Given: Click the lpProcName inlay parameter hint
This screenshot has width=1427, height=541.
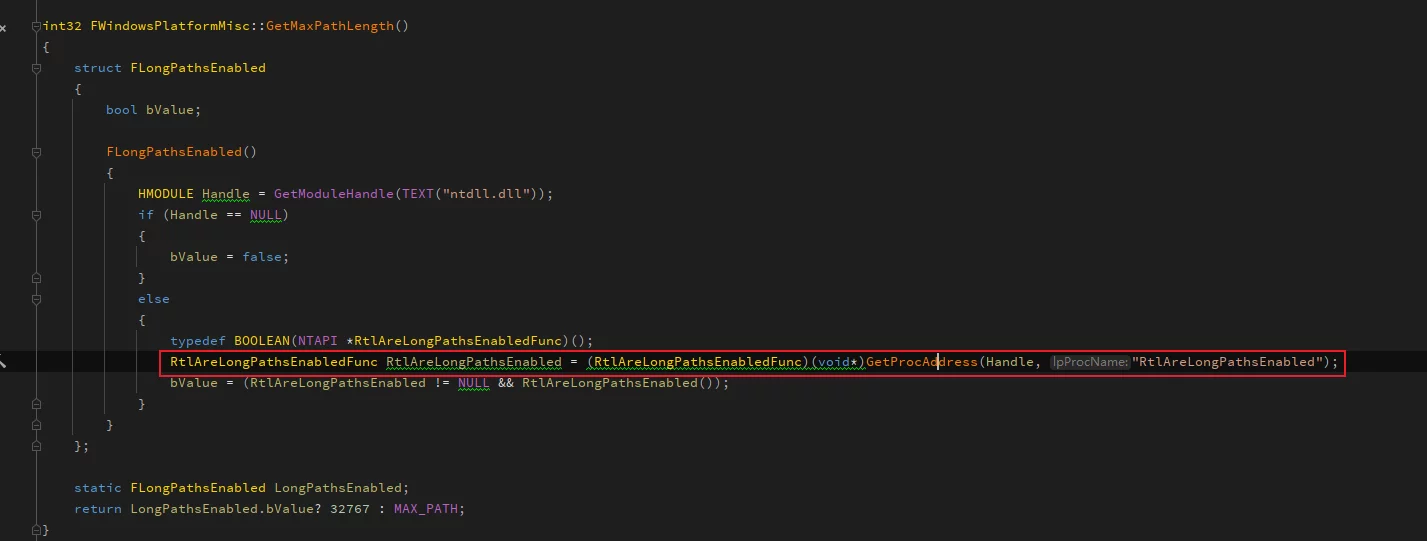Looking at the screenshot, I should pyautogui.click(x=1089, y=362).
